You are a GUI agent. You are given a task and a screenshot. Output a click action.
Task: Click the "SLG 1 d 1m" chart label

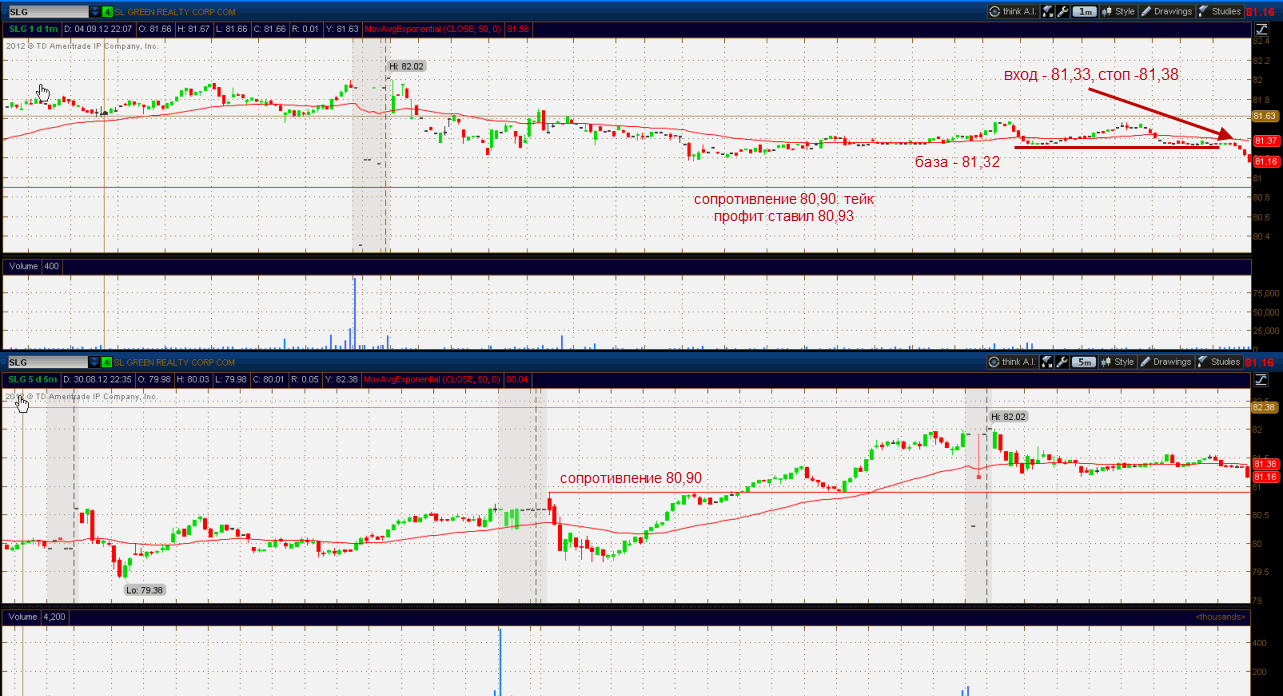[x=32, y=29]
